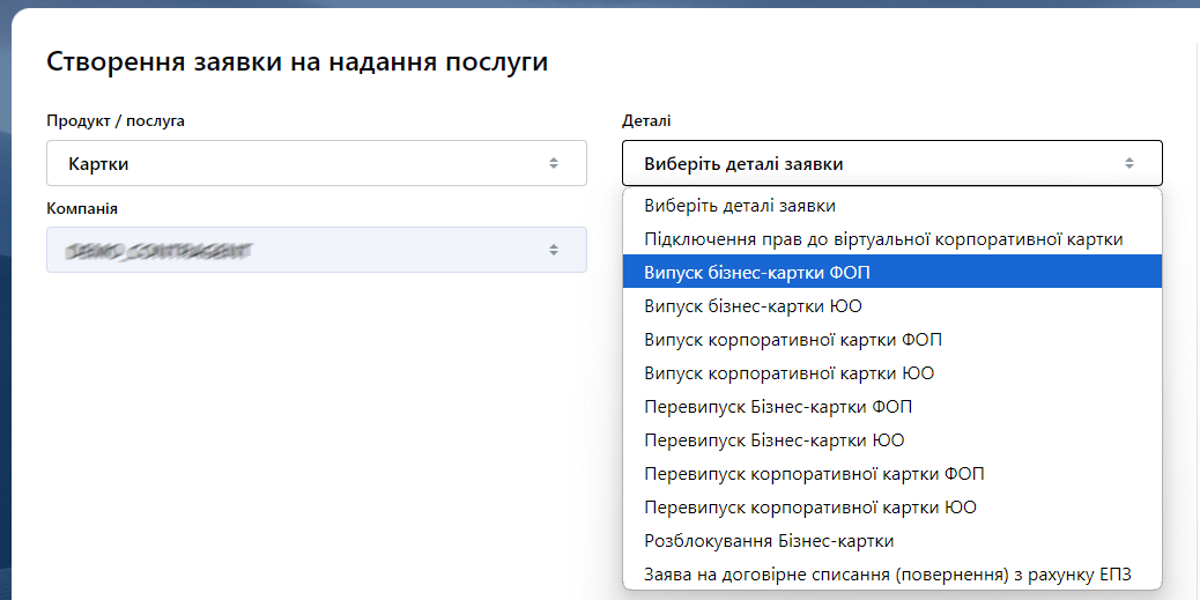1200x600 pixels.
Task: Choose Підключення прав до віртуальної корпоративної картки
Action: [x=892, y=239]
